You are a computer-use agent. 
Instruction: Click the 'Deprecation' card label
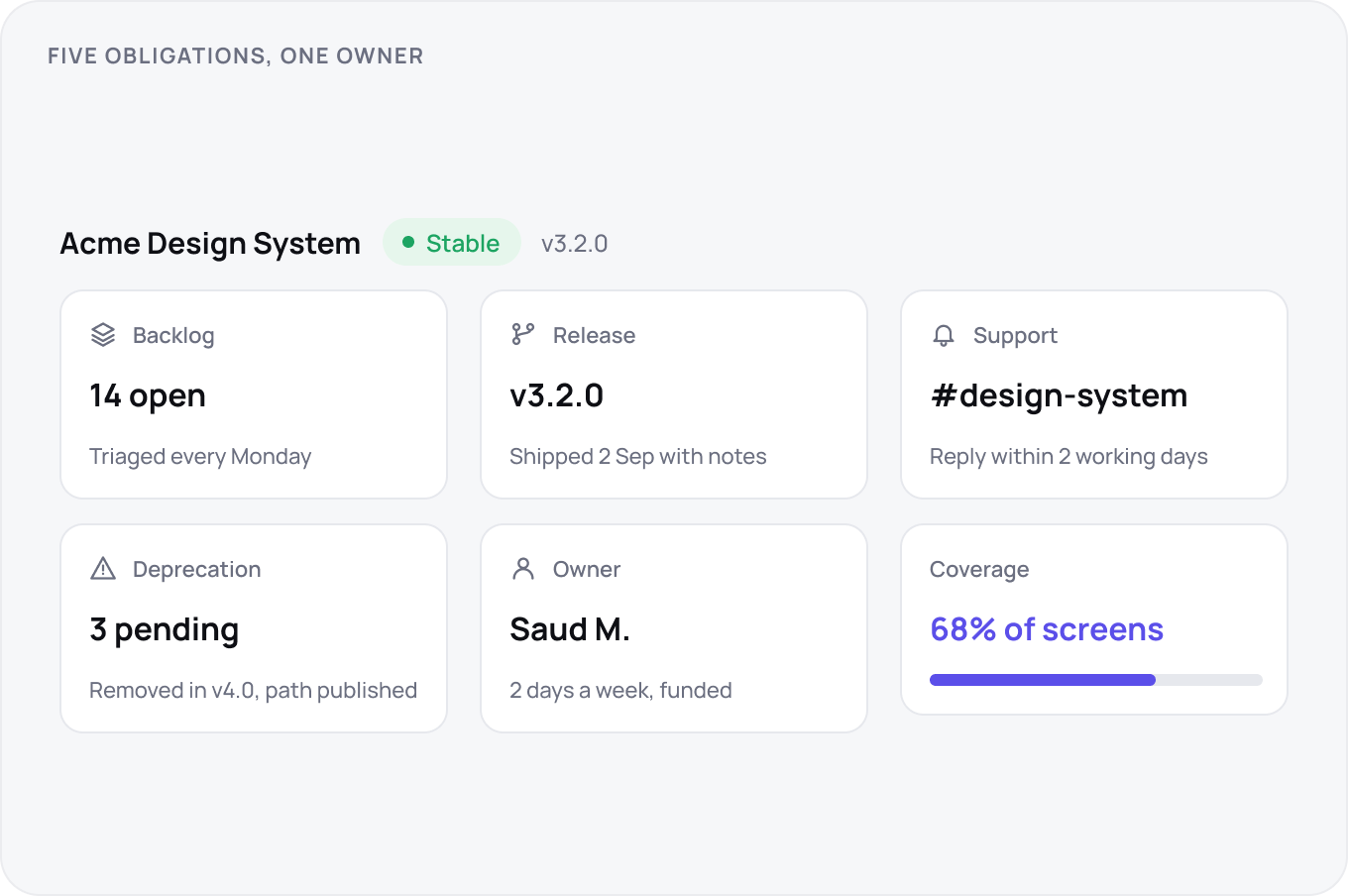pos(197,570)
